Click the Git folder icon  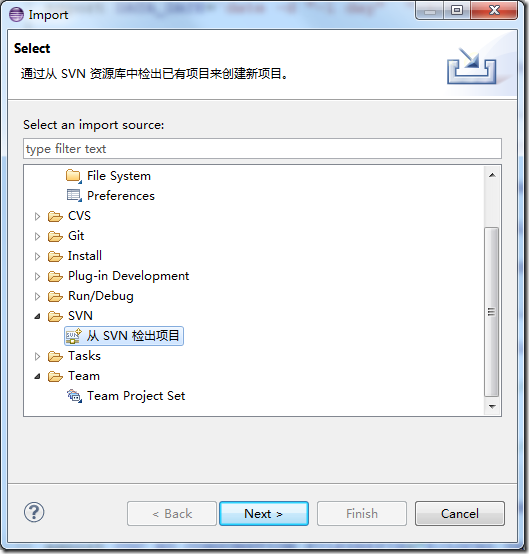(55, 236)
